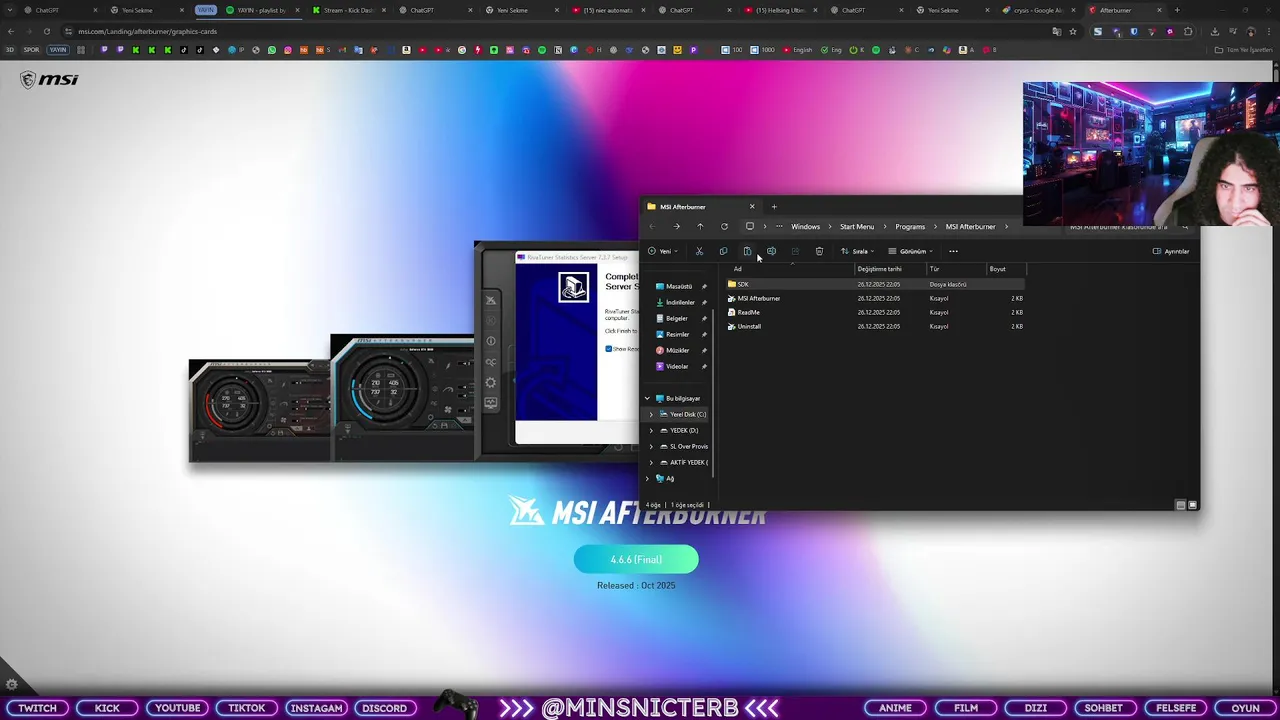Expand Yerel Disk (C:) in the sidebar
The height and width of the screenshot is (720, 1280).
pyautogui.click(x=651, y=414)
